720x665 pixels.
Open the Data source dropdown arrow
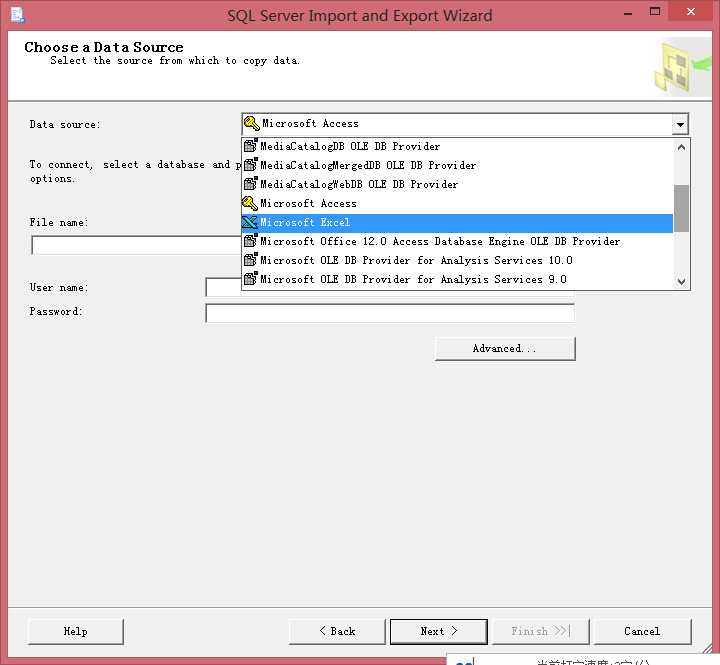[680, 124]
